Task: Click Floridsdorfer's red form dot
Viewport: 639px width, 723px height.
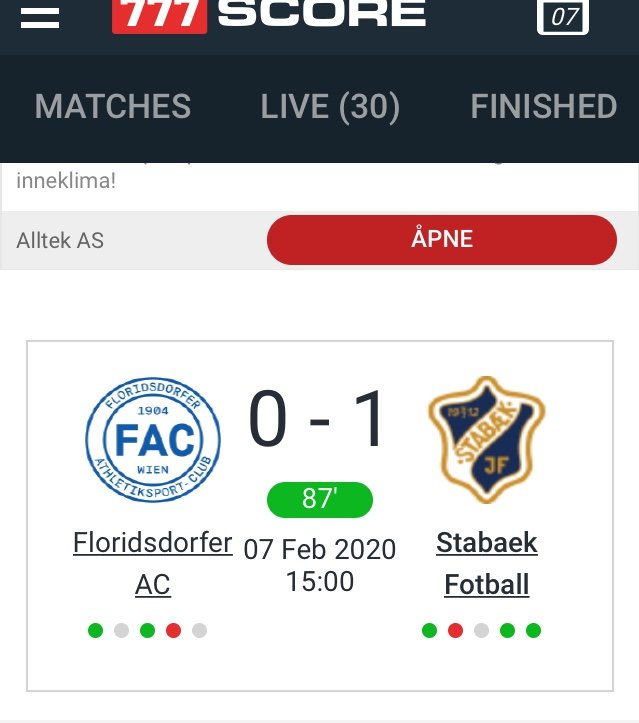Action: pos(173,630)
